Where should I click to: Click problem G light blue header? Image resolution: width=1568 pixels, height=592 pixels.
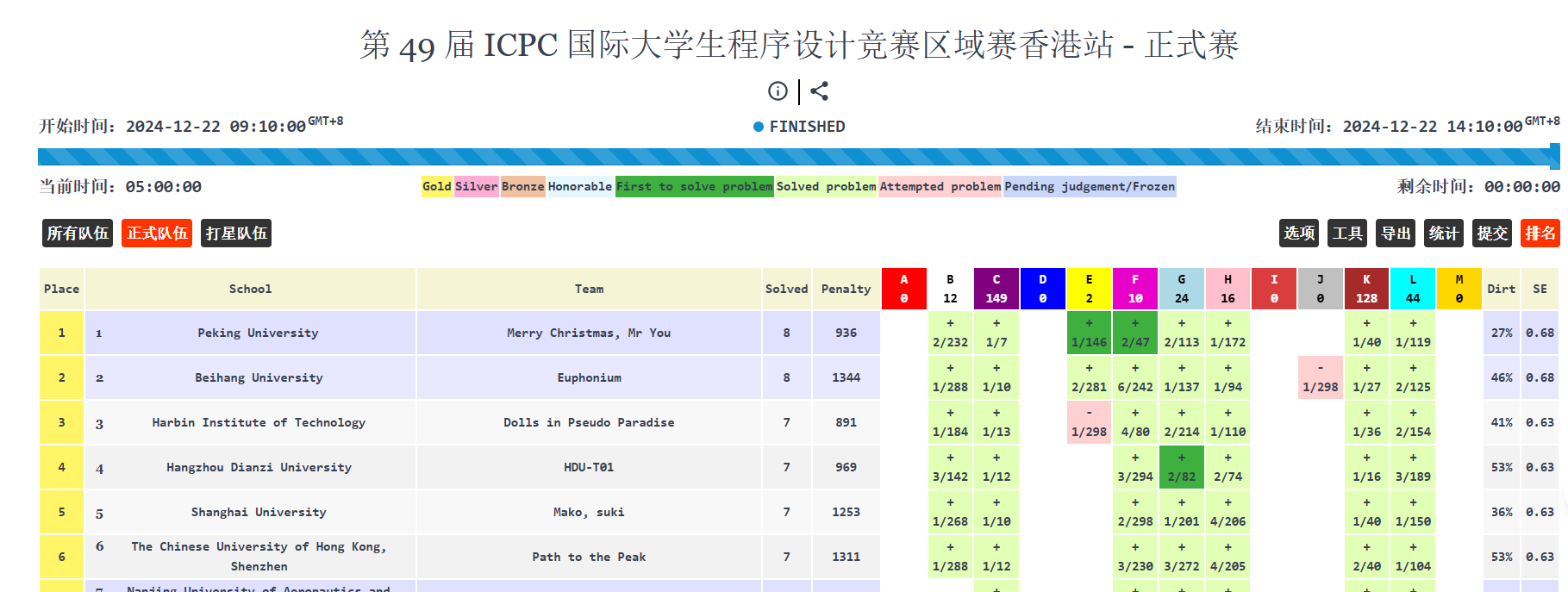pos(1182,289)
